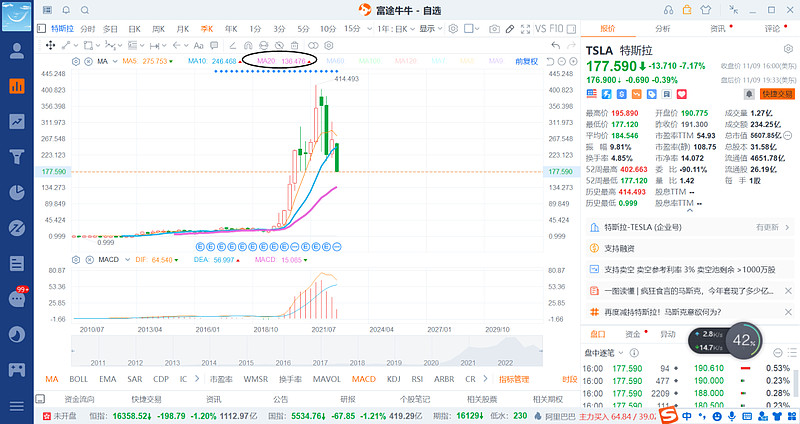The height and width of the screenshot is (424, 800).
Task: Open the 盘中逐笔 dropdown
Action: [604, 353]
